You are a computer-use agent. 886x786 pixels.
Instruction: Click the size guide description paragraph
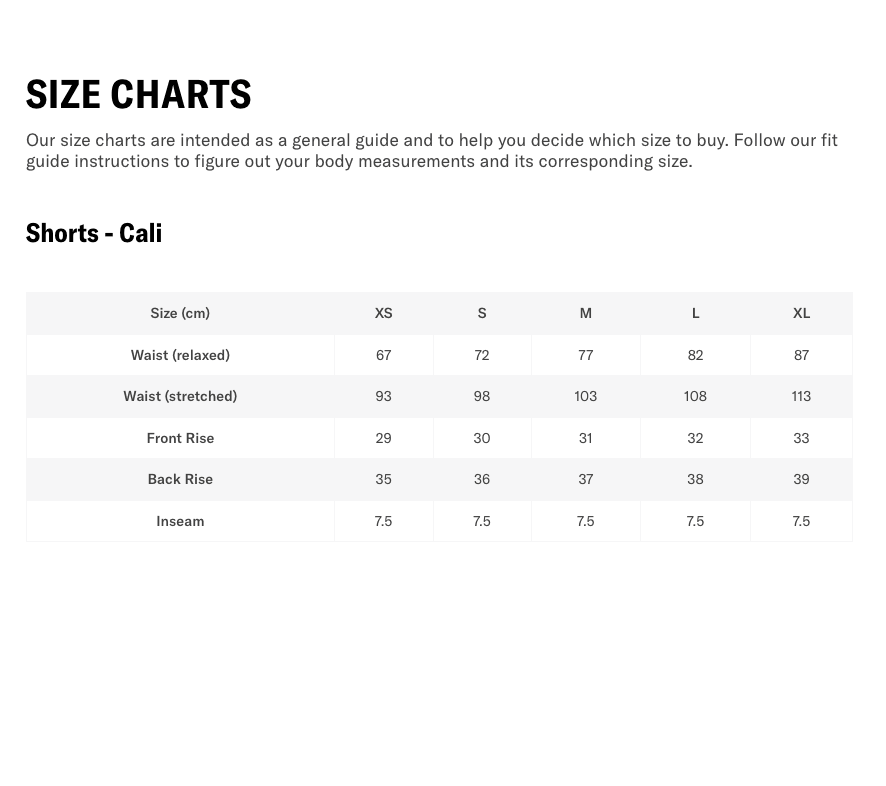click(432, 150)
